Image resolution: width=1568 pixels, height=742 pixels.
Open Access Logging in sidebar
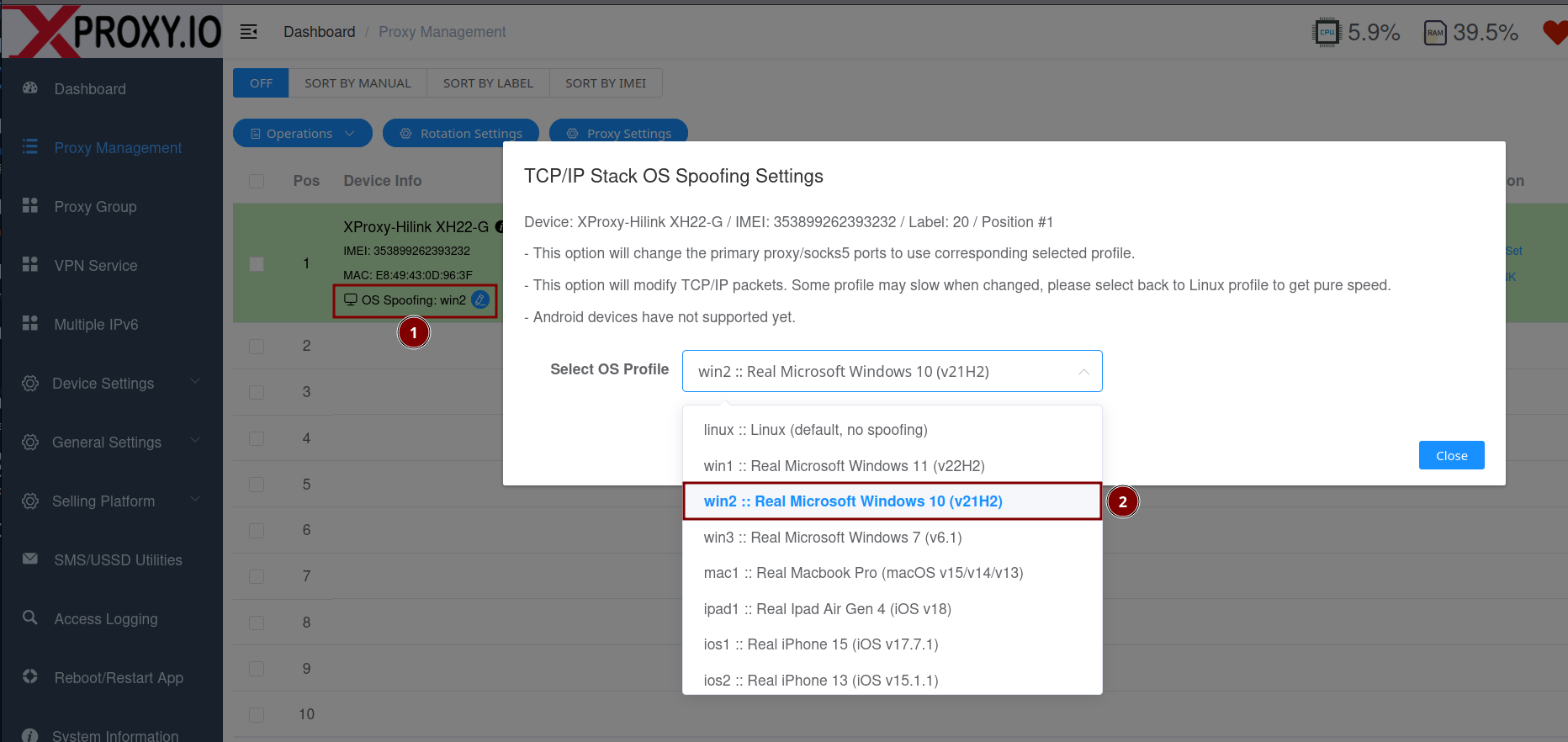[106, 619]
